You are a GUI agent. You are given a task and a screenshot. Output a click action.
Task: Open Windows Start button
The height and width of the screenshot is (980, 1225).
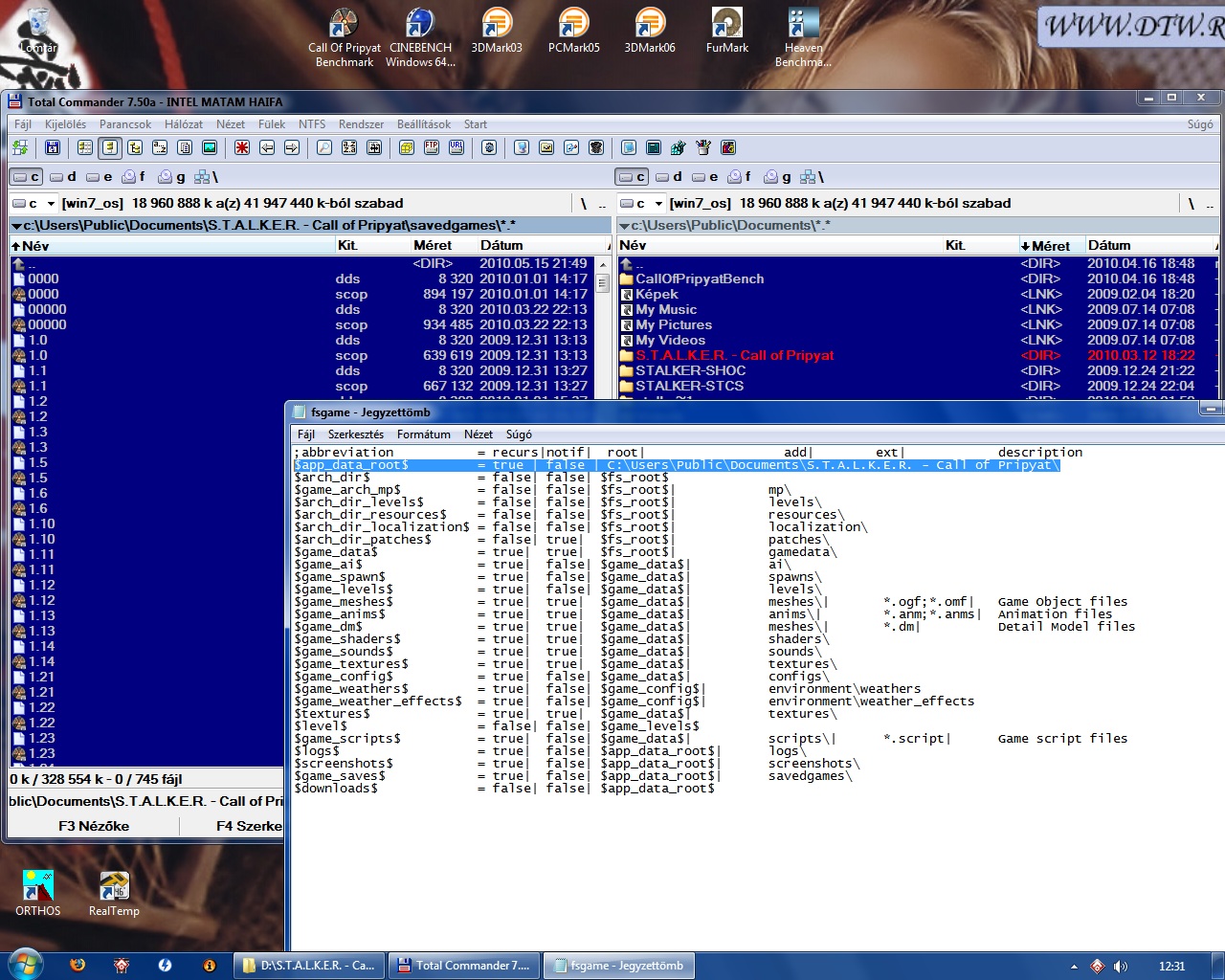(25, 963)
